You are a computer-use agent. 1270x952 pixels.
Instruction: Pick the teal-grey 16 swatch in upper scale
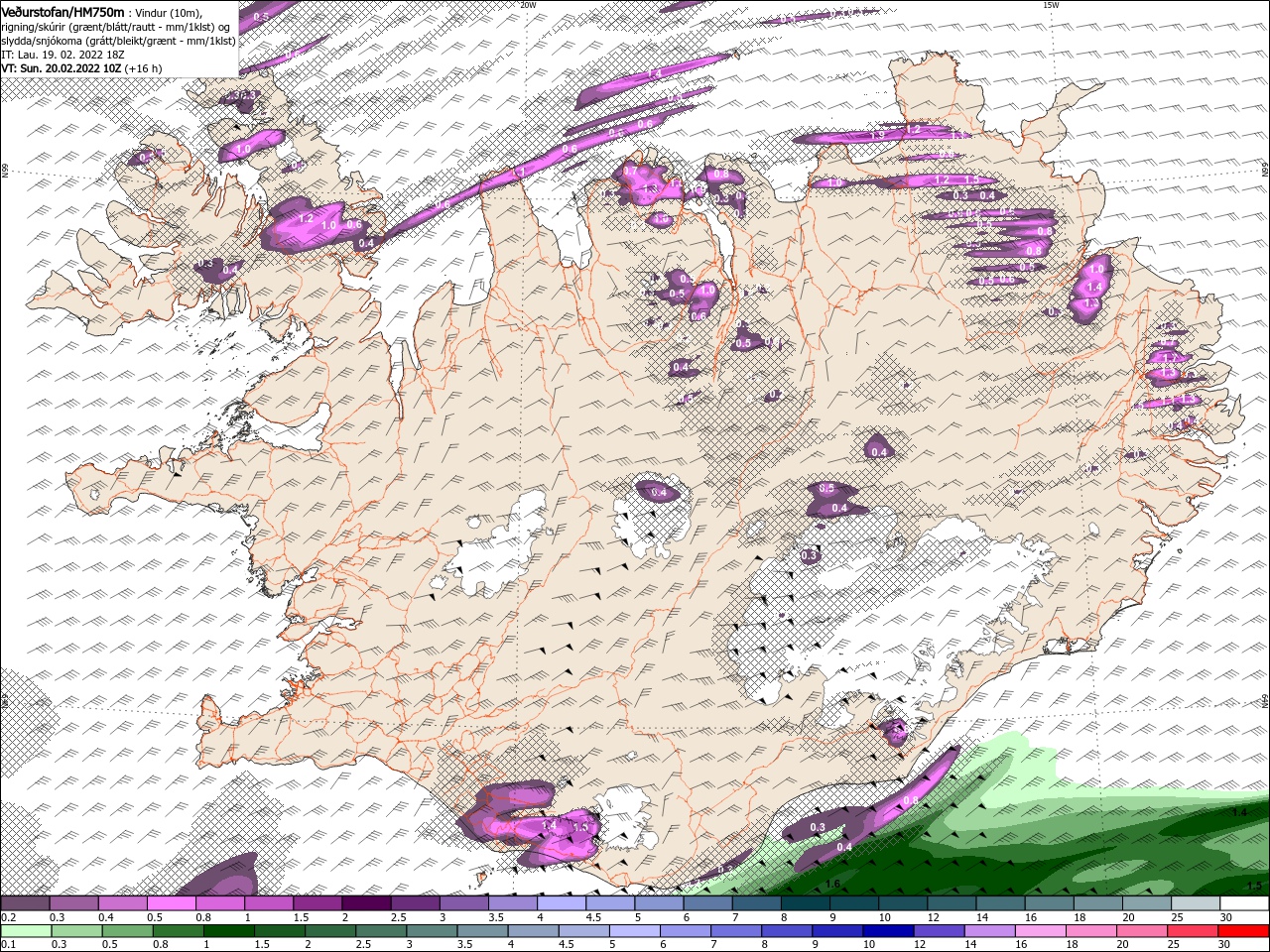1049,903
